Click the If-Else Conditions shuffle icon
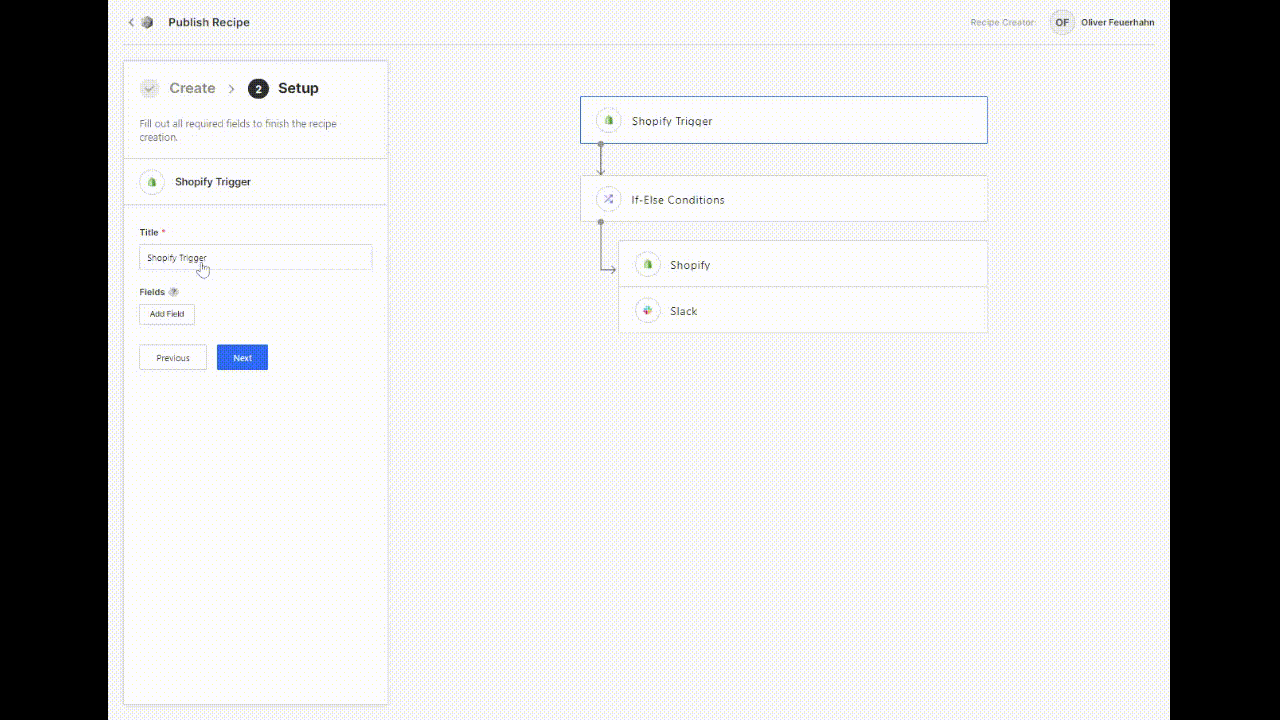Screen dimensions: 1280x720 pyautogui.click(x=608, y=199)
